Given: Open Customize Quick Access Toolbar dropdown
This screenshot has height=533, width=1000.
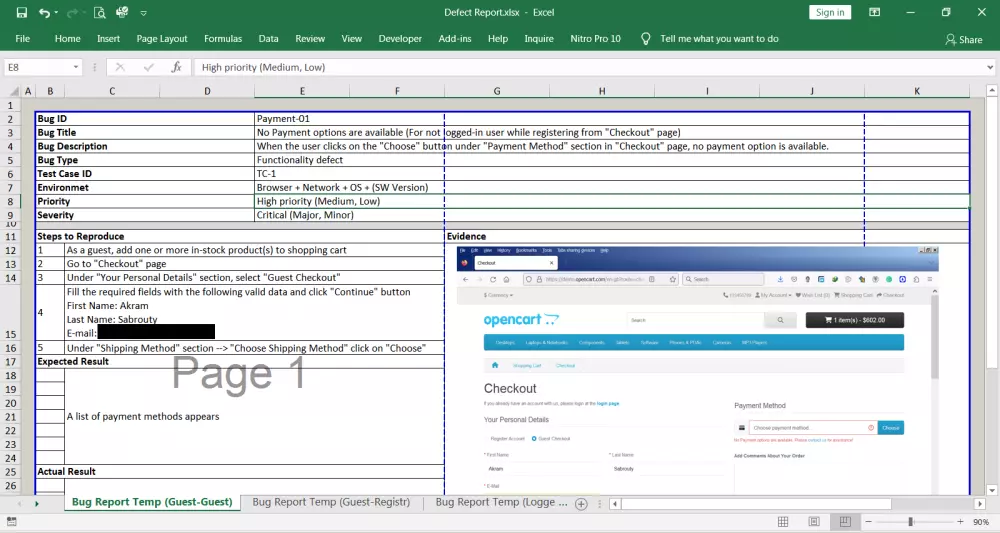Looking at the screenshot, I should [144, 13].
